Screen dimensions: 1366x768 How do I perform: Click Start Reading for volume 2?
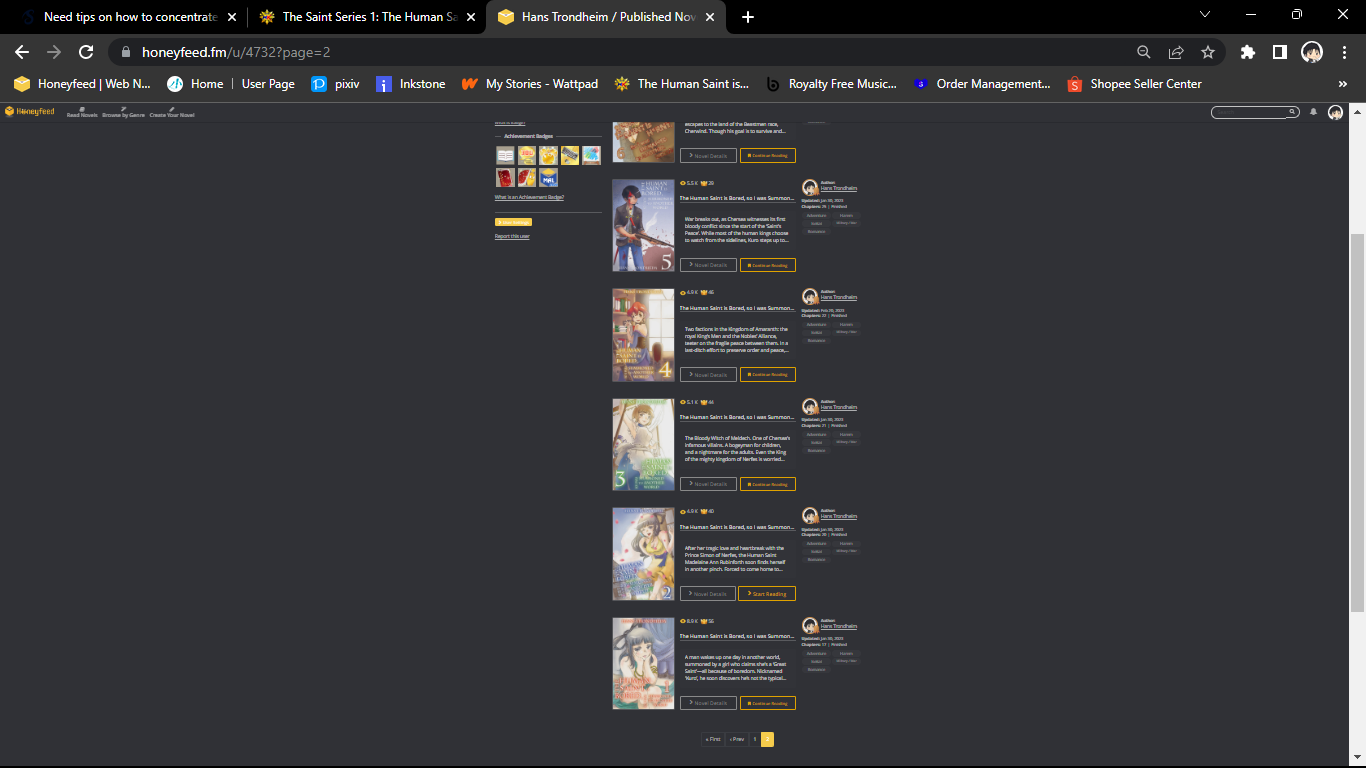pyautogui.click(x=767, y=594)
